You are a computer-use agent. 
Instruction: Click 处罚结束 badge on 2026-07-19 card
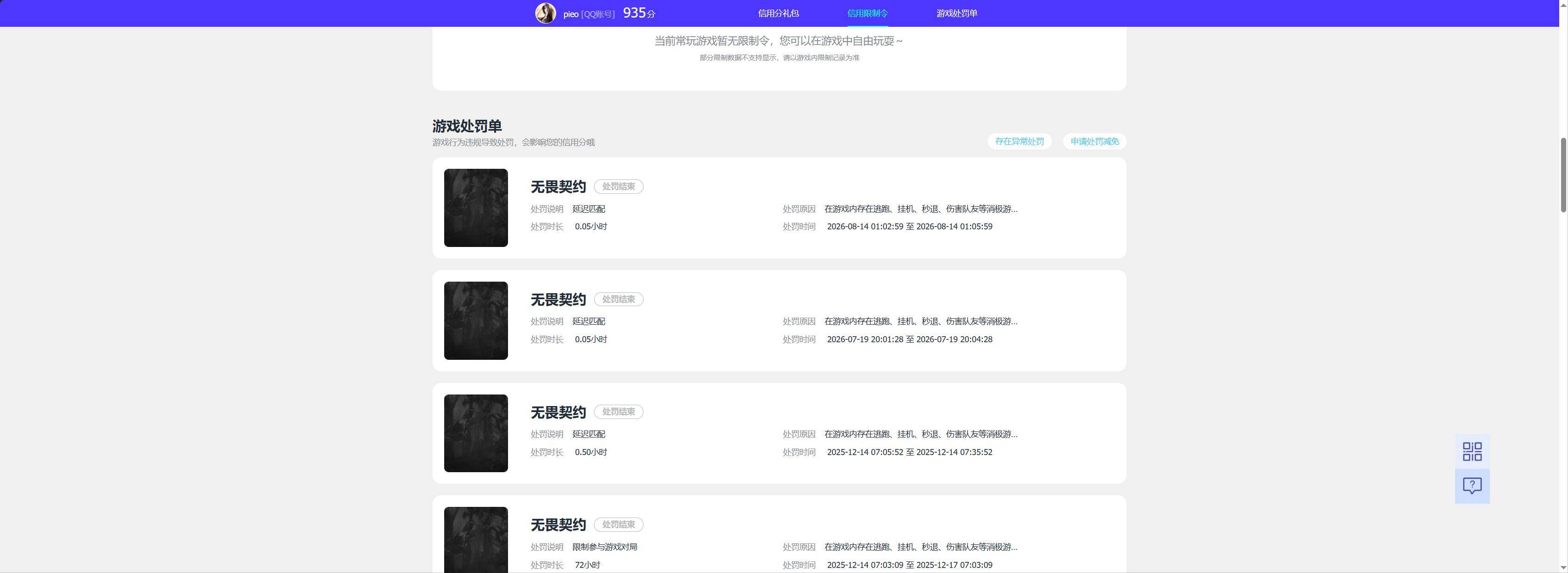click(x=619, y=299)
